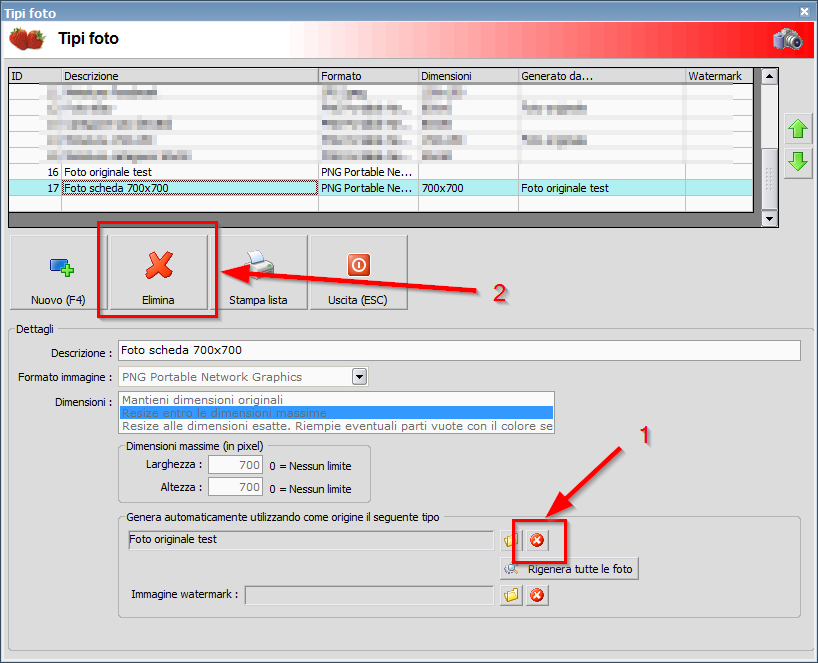Select Resize entro le dimensioni massime option
The height and width of the screenshot is (663, 818).
336,413
